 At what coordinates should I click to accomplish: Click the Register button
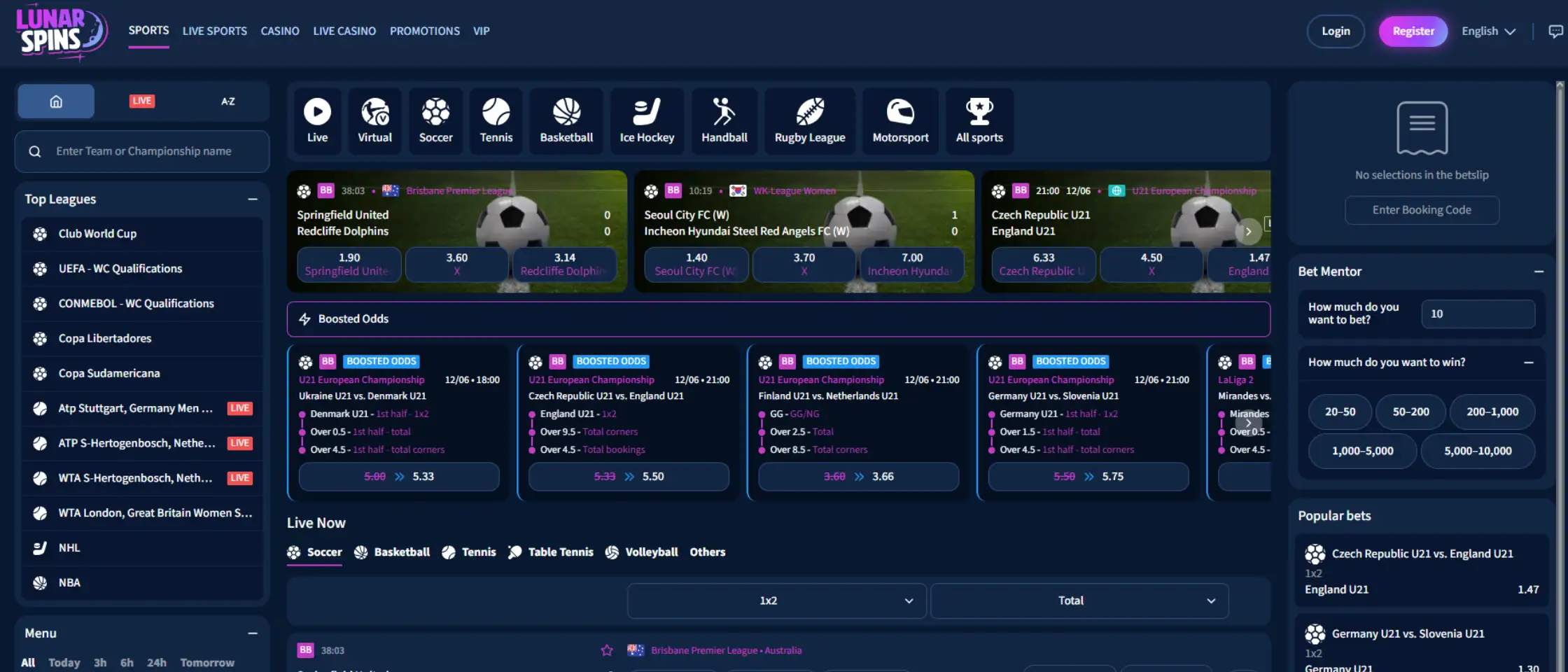click(1413, 31)
